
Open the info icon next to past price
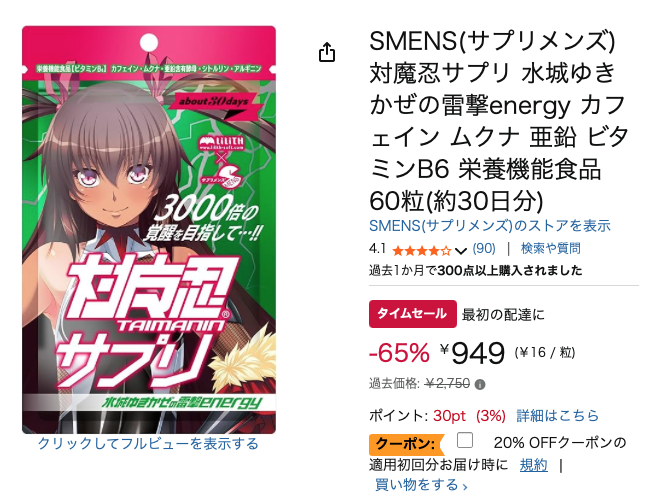[480, 384]
